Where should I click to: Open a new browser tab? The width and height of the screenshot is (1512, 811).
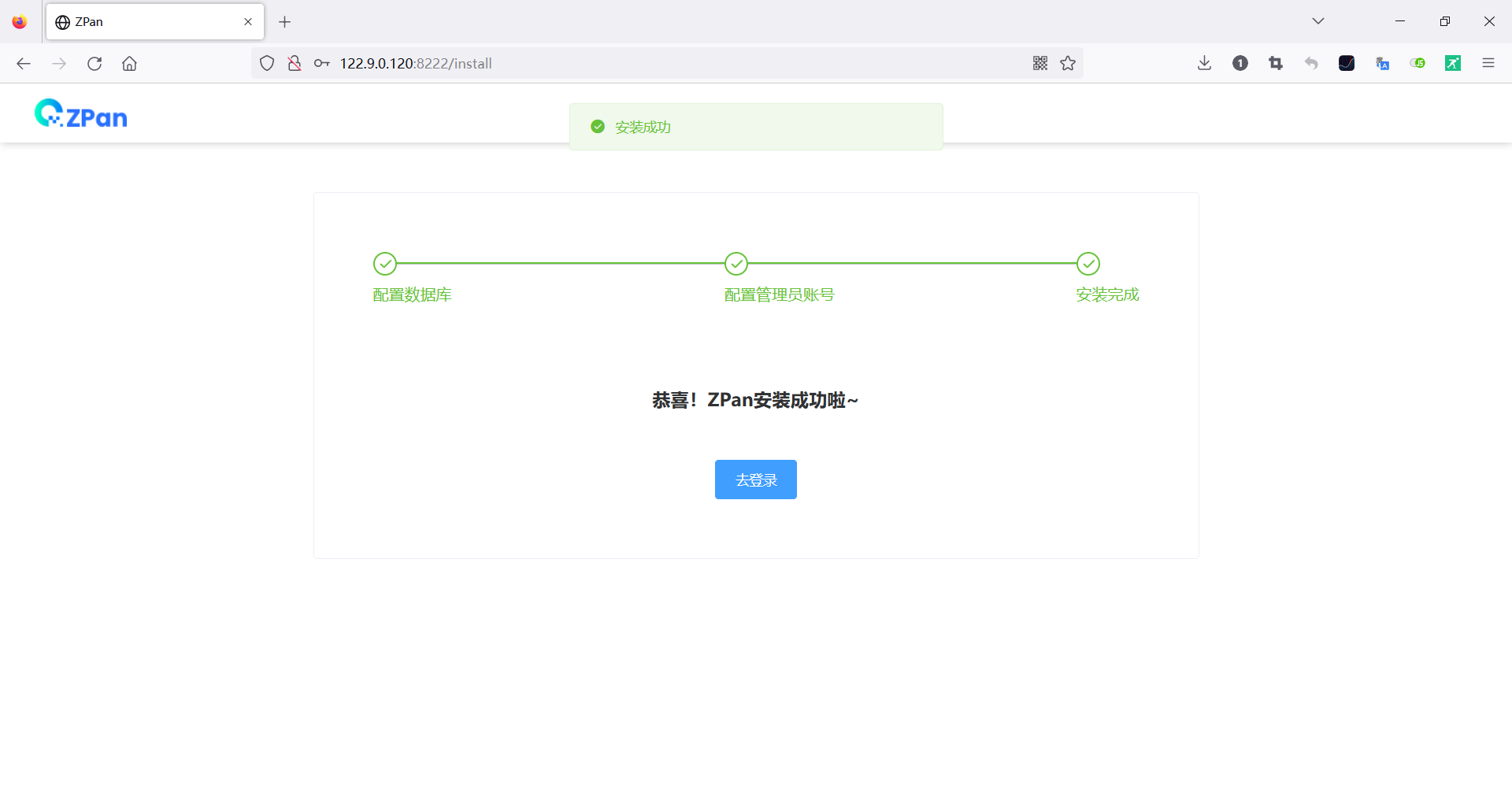[x=285, y=22]
